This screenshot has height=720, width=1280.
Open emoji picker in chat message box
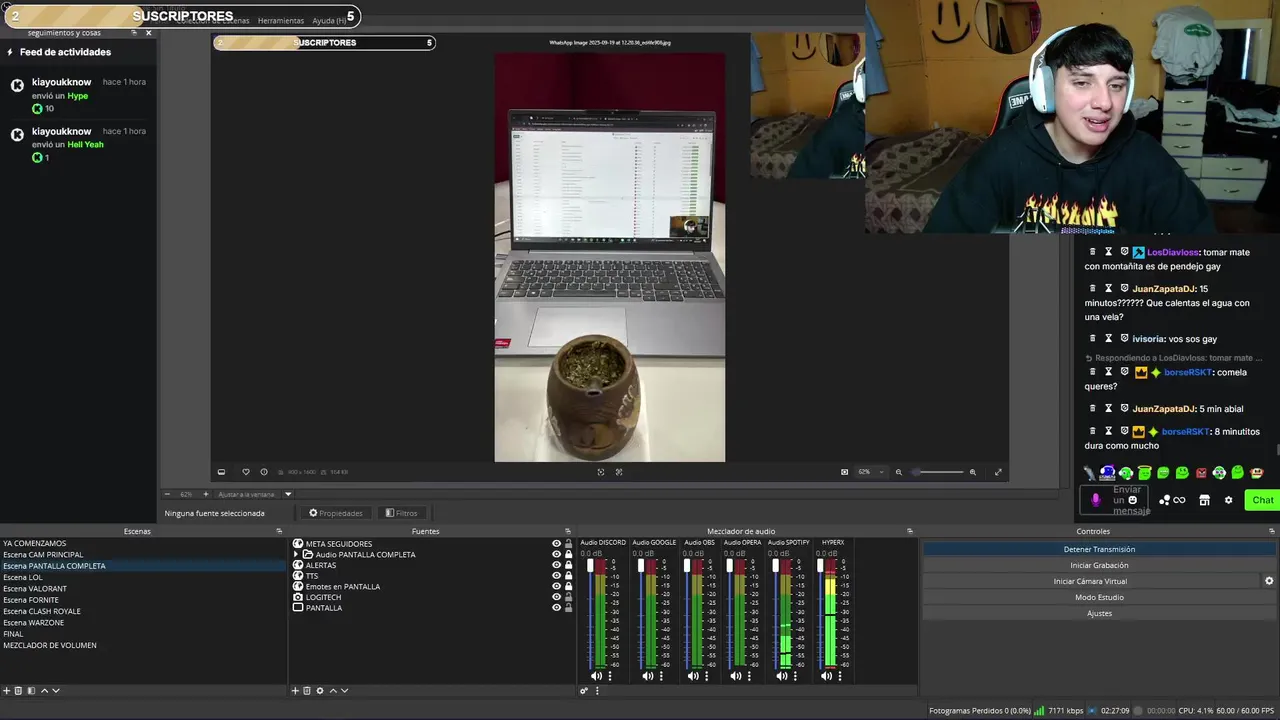[x=1132, y=500]
